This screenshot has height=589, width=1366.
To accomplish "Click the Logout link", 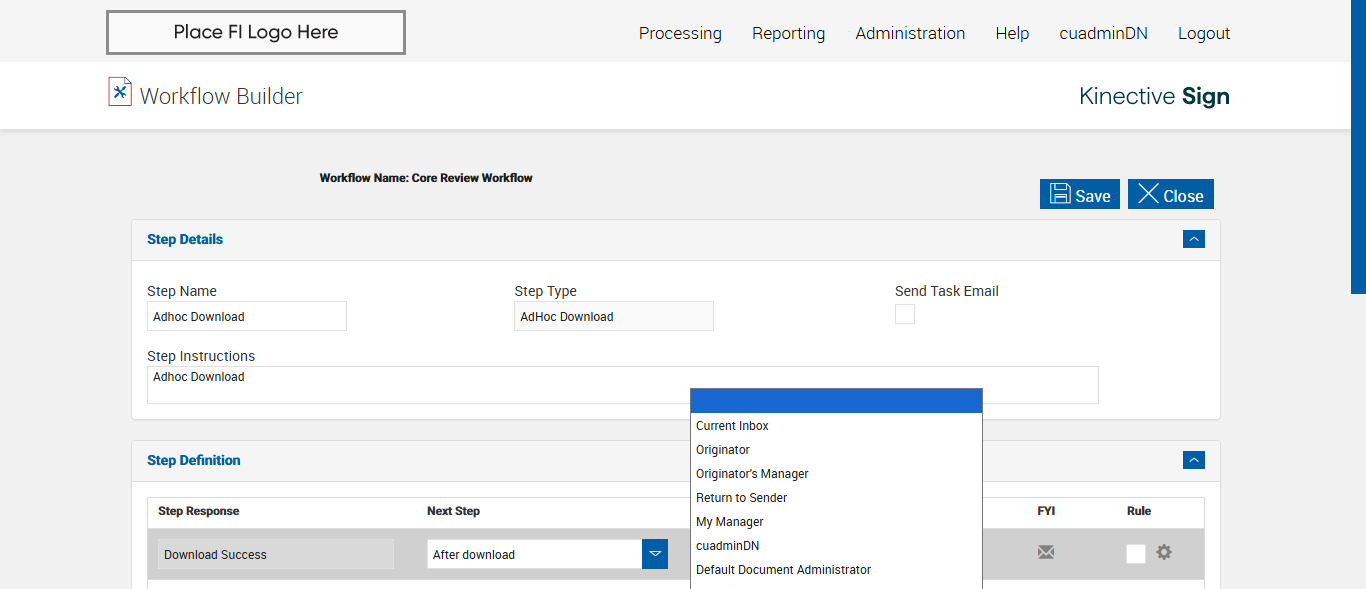I will pos(1204,33).
